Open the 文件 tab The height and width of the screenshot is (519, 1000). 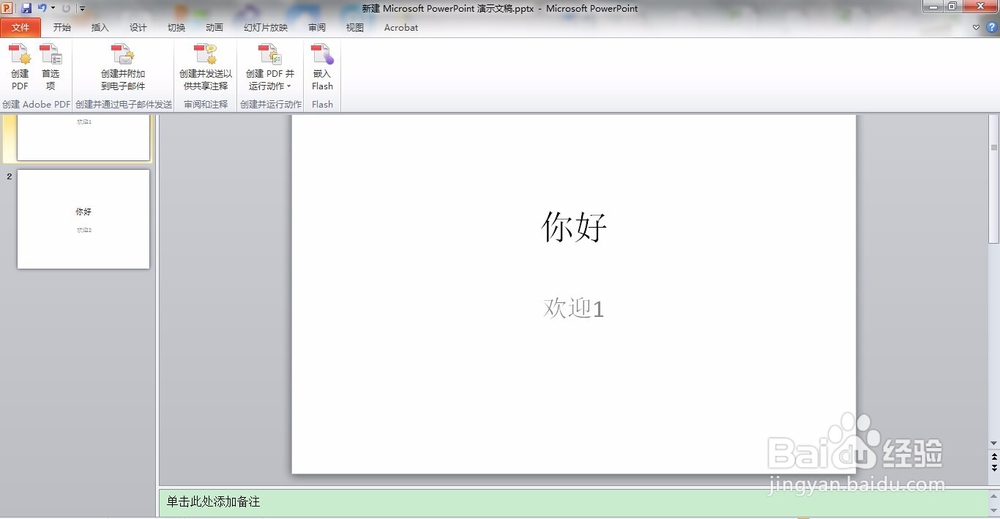point(20,27)
